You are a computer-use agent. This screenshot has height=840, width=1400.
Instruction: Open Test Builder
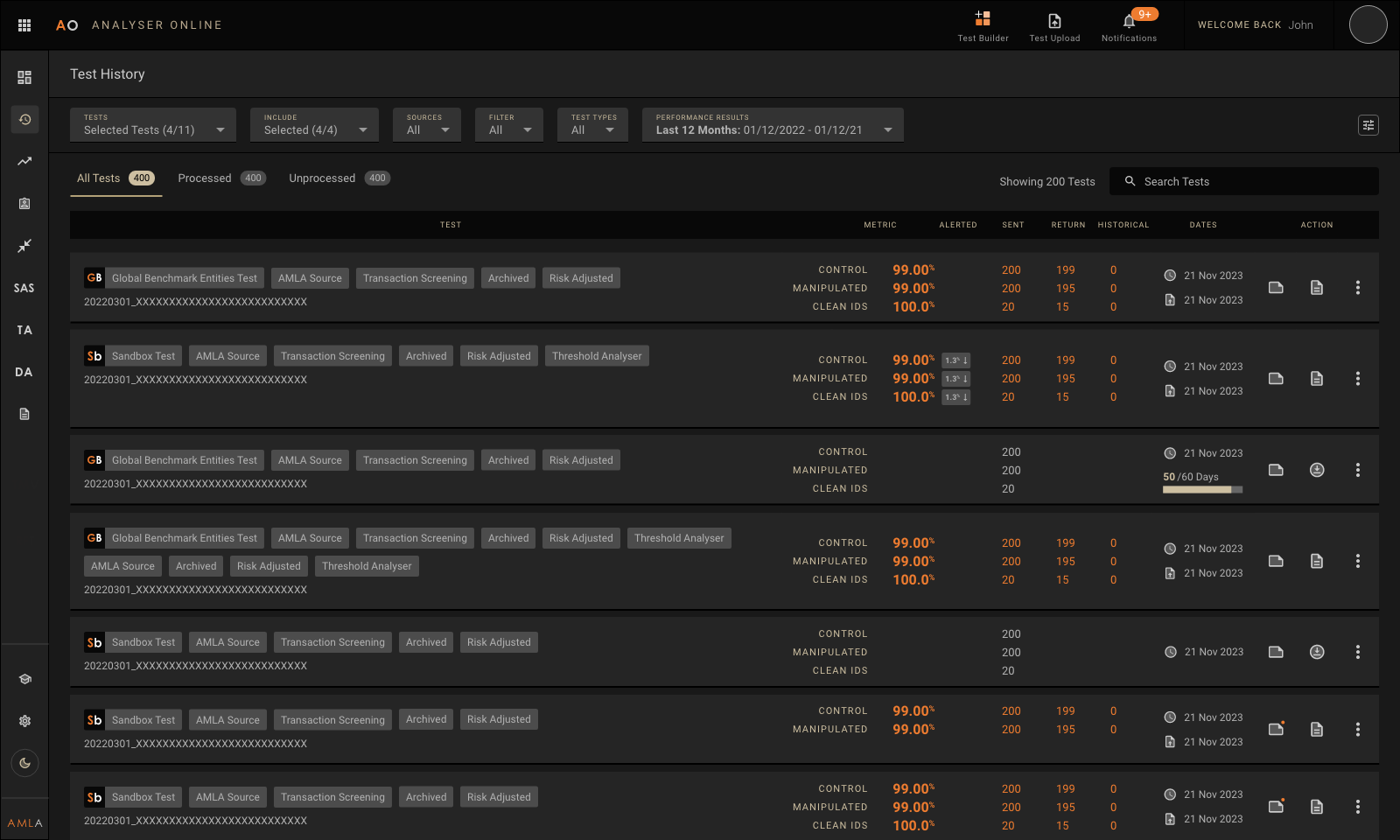(983, 26)
